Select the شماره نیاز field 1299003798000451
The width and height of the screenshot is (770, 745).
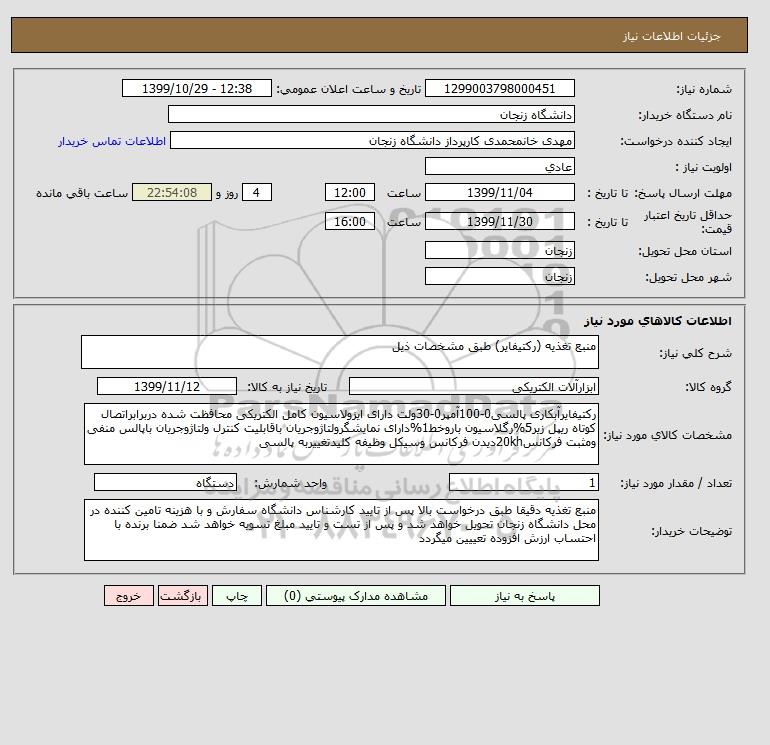click(x=499, y=88)
